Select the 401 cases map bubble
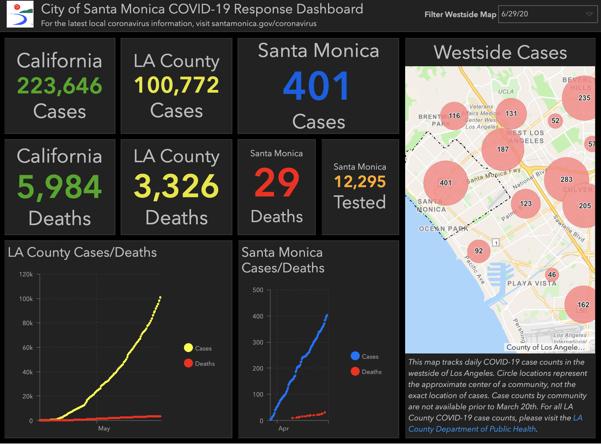This screenshot has height=445, width=601. click(445, 183)
